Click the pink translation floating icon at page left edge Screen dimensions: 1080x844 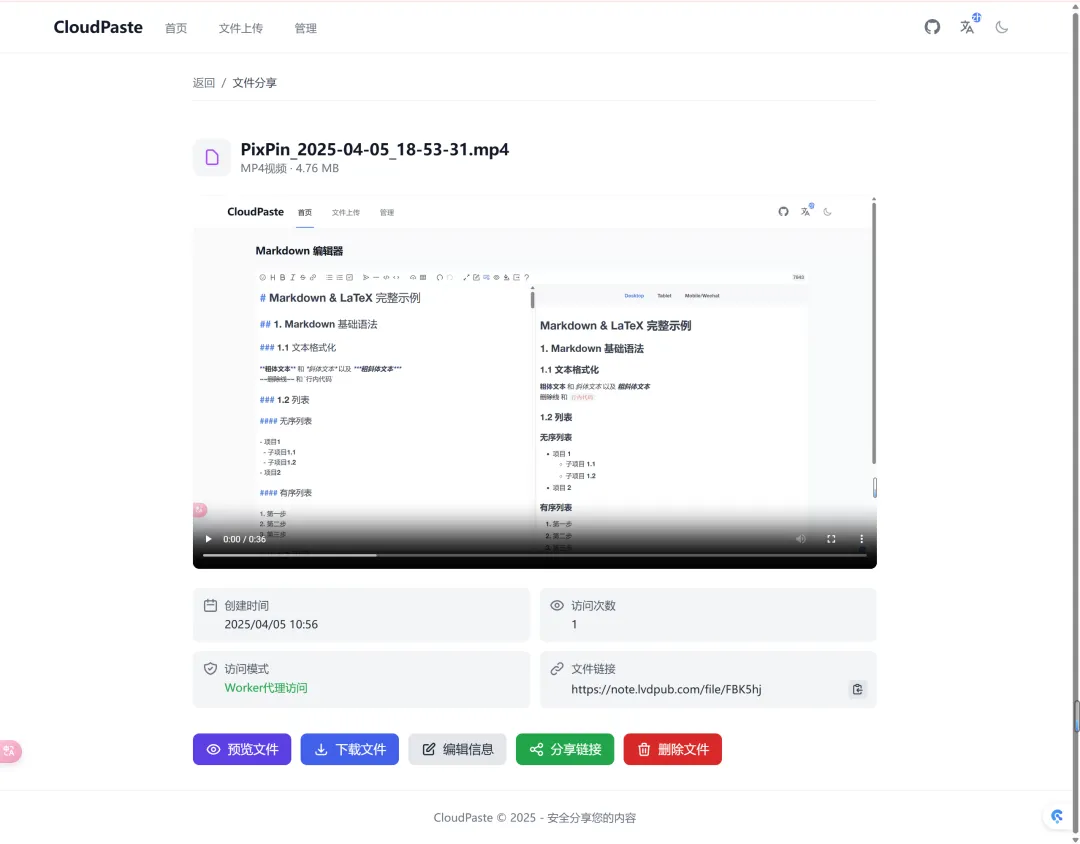[x=10, y=751]
